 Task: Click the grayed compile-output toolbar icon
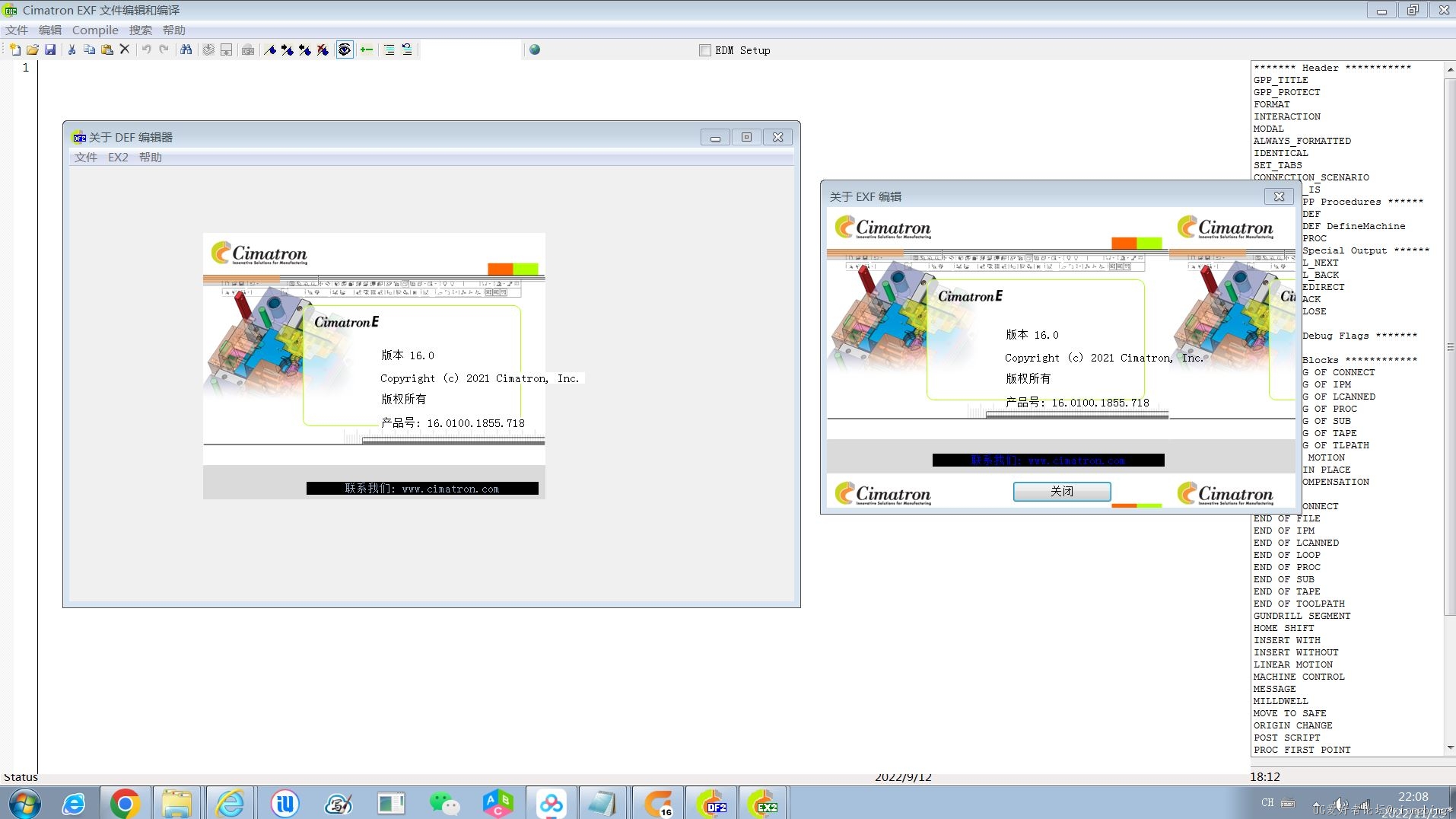click(226, 49)
